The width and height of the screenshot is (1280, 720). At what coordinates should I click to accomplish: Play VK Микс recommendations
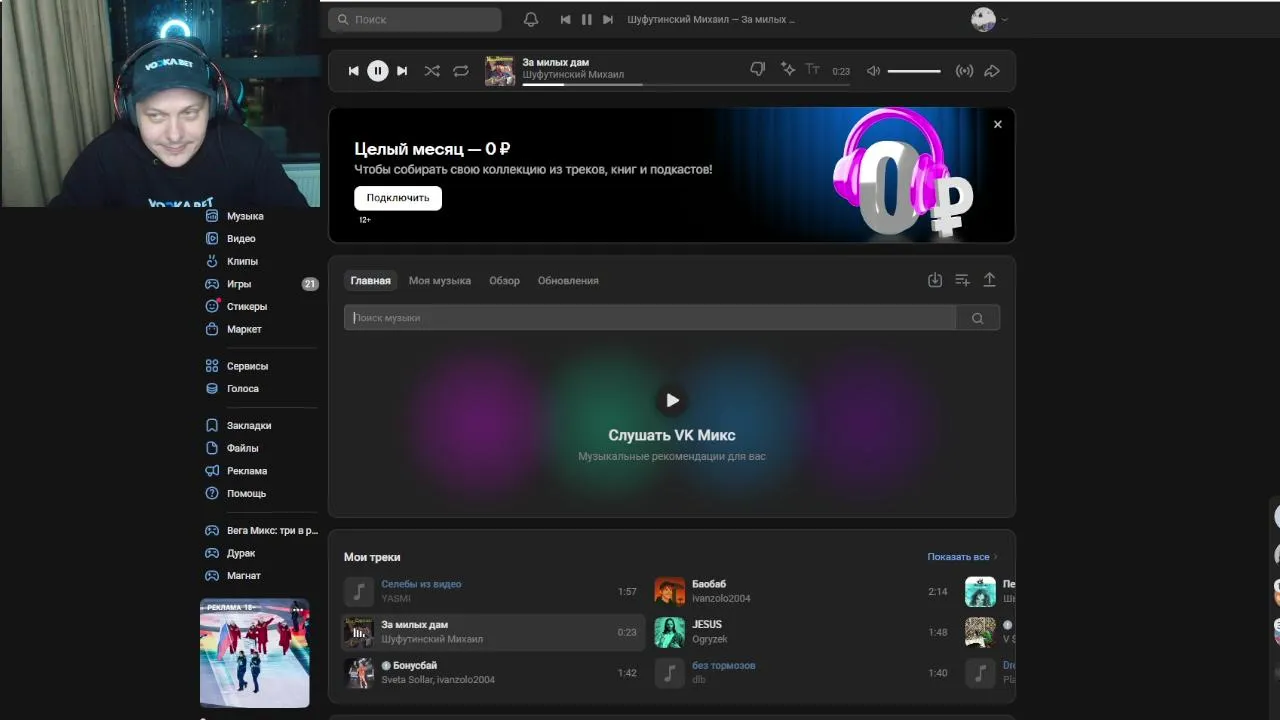pos(672,400)
